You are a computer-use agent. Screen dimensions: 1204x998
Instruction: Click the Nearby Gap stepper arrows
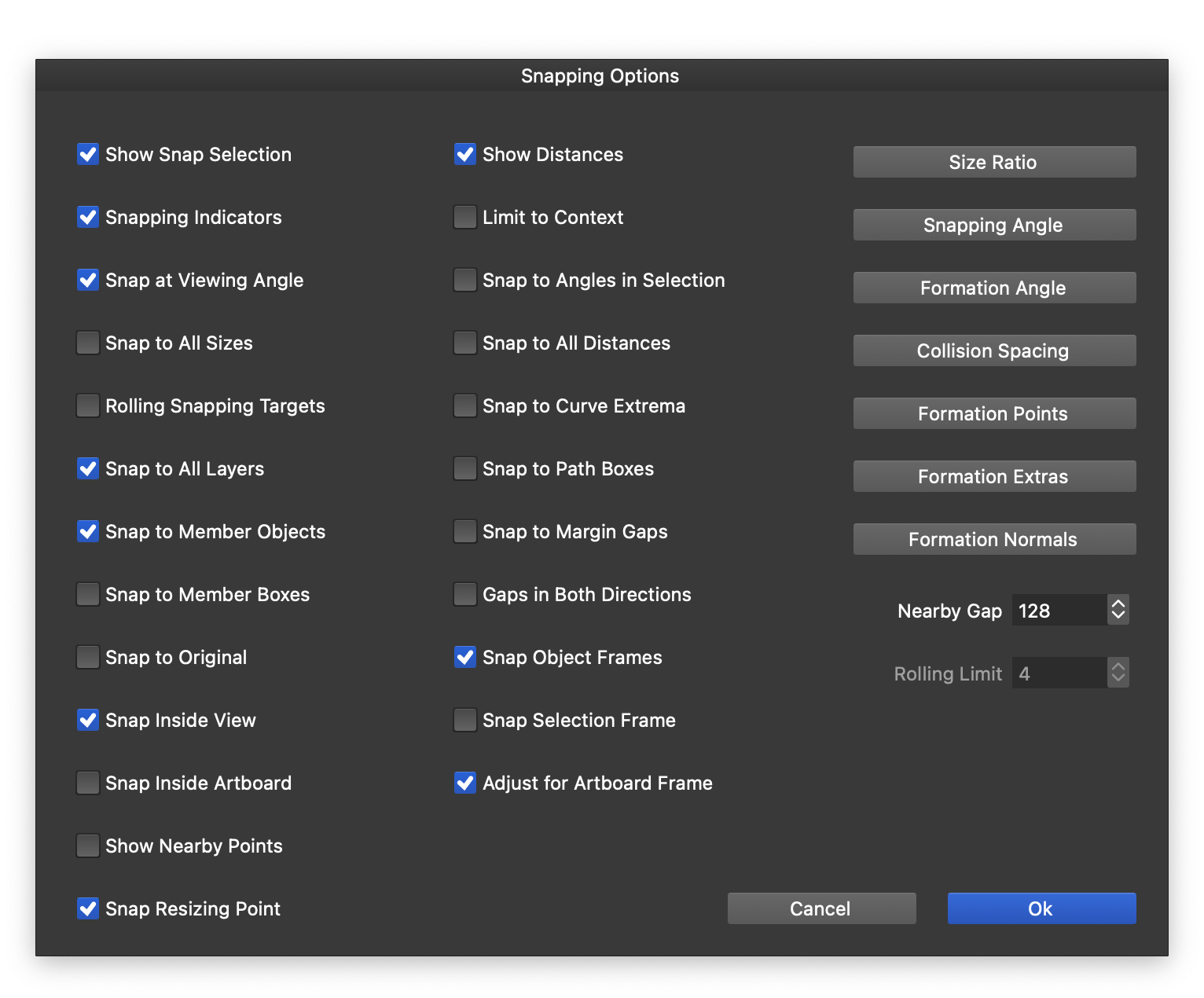(x=1118, y=610)
